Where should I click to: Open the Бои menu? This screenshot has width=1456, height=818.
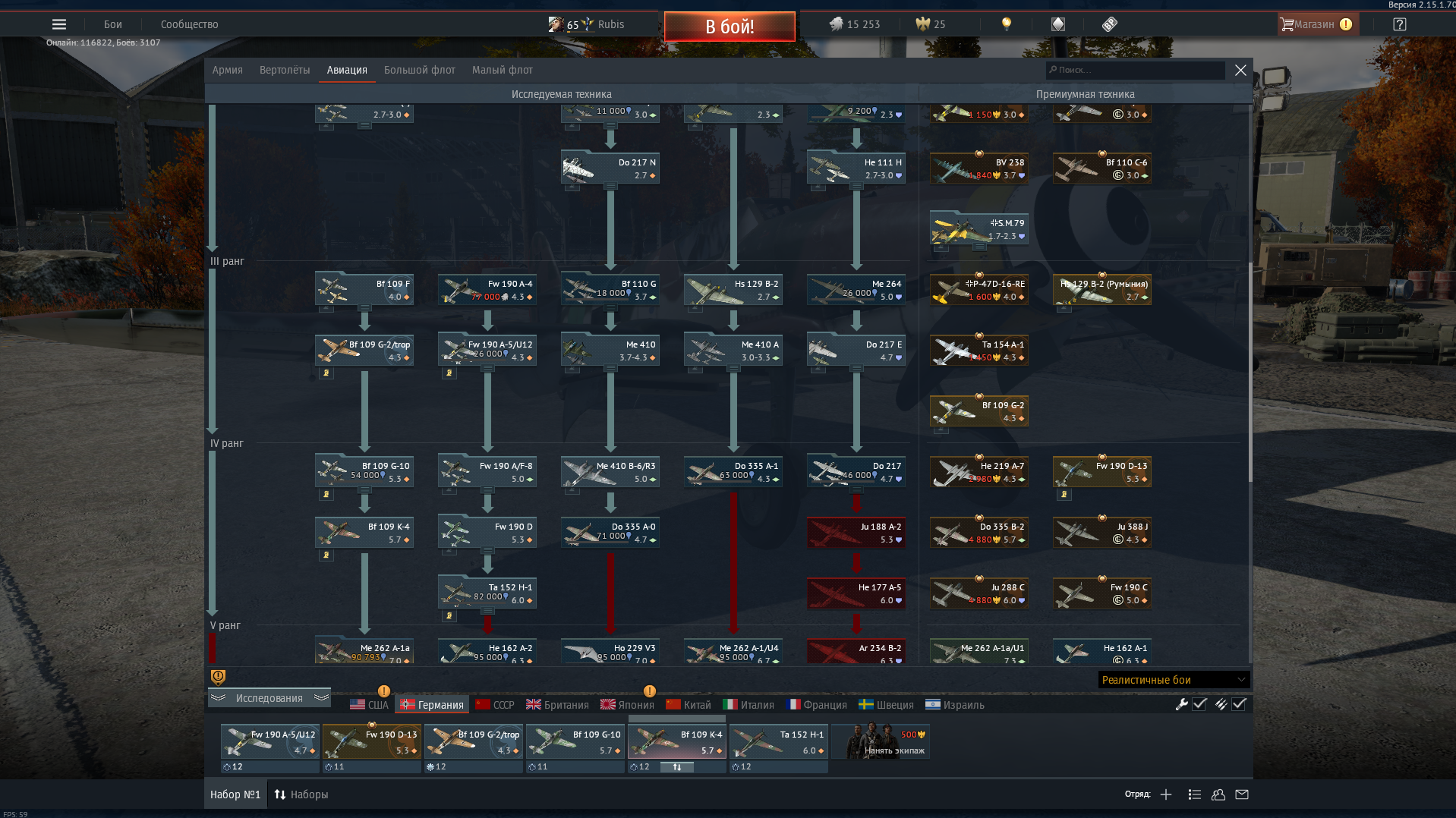pos(113,24)
